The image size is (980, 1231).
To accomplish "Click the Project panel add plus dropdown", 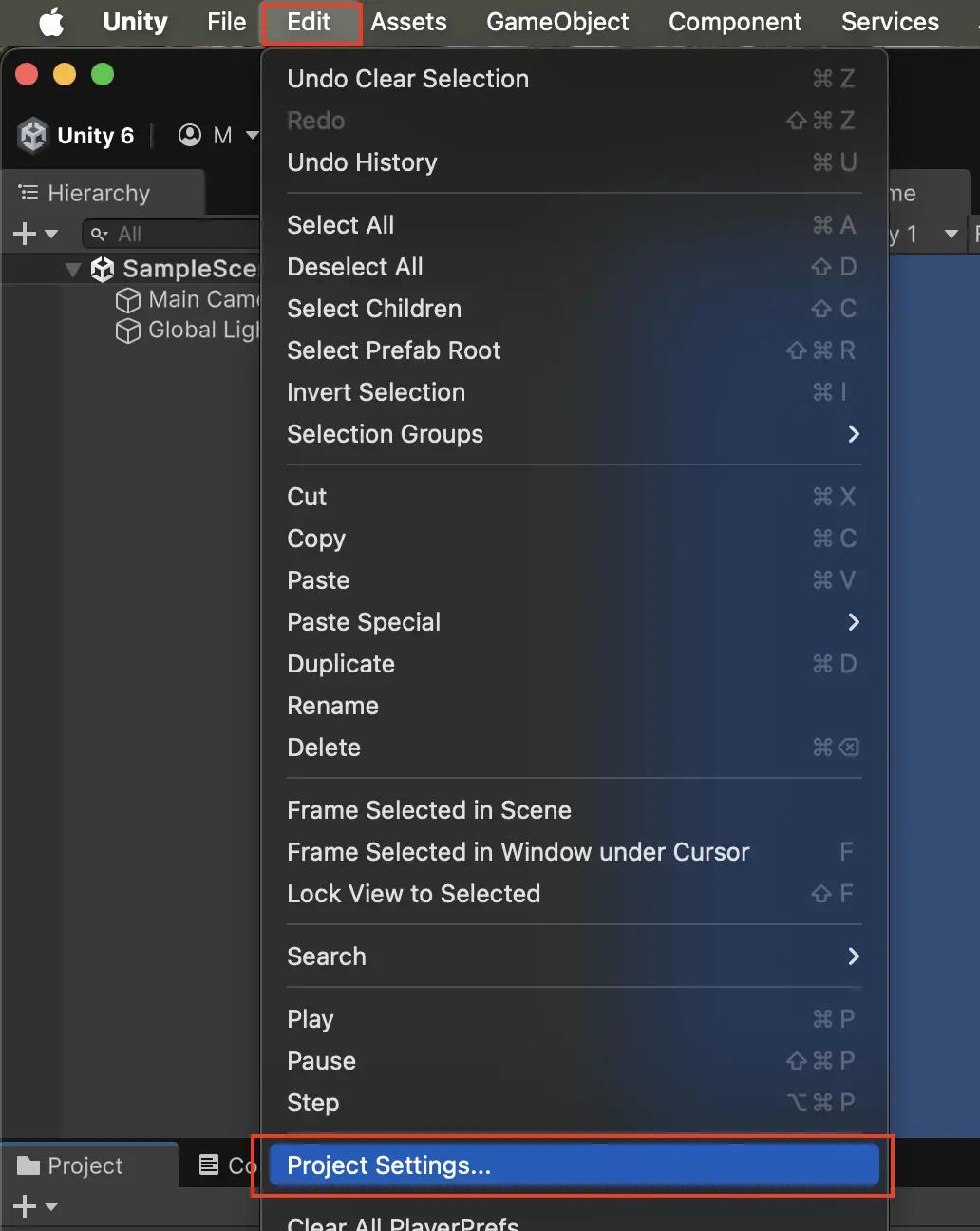I will click(x=35, y=1206).
